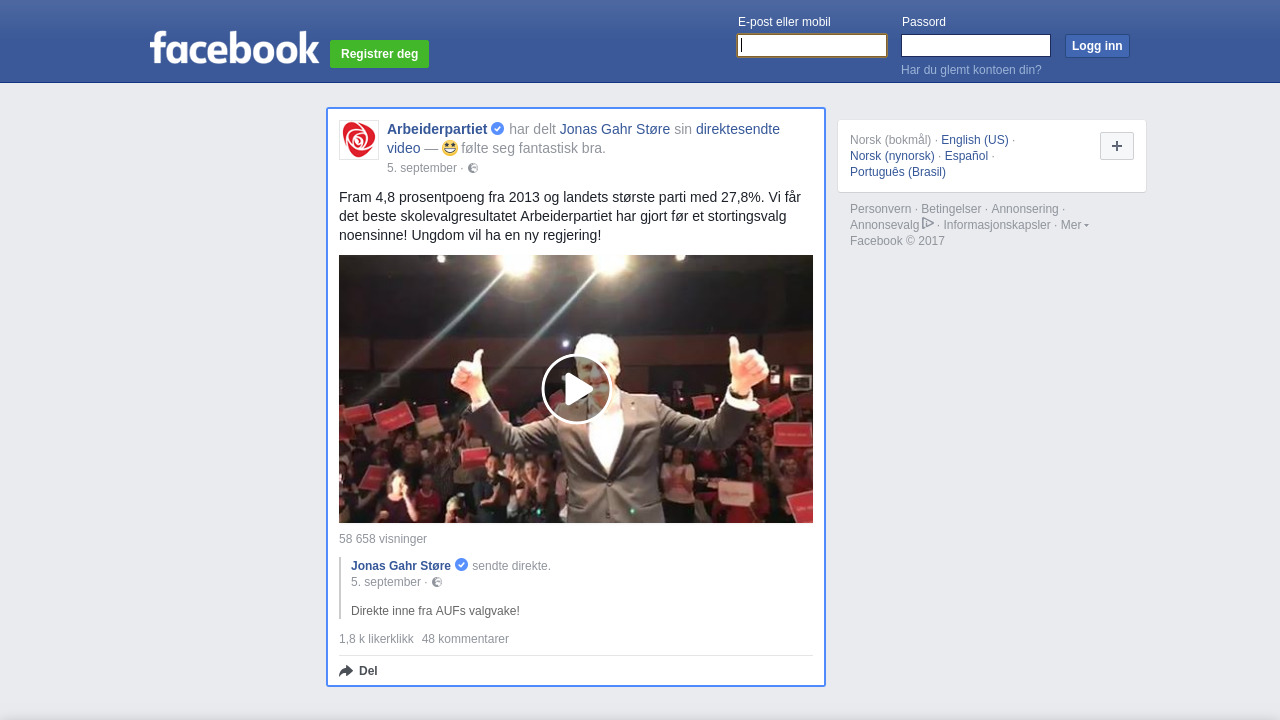The width and height of the screenshot is (1280, 720).
Task: Click the Facebook logo
Action: [234, 48]
